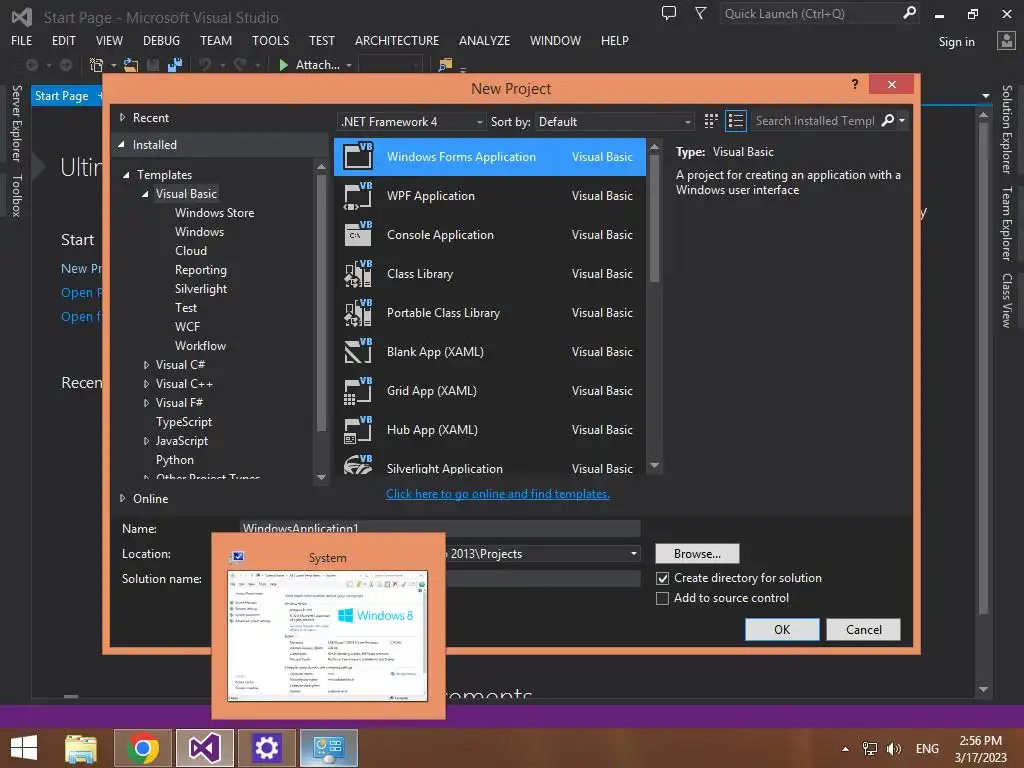The height and width of the screenshot is (768, 1024).
Task: Collapse the Templates tree node
Action: pos(127,175)
